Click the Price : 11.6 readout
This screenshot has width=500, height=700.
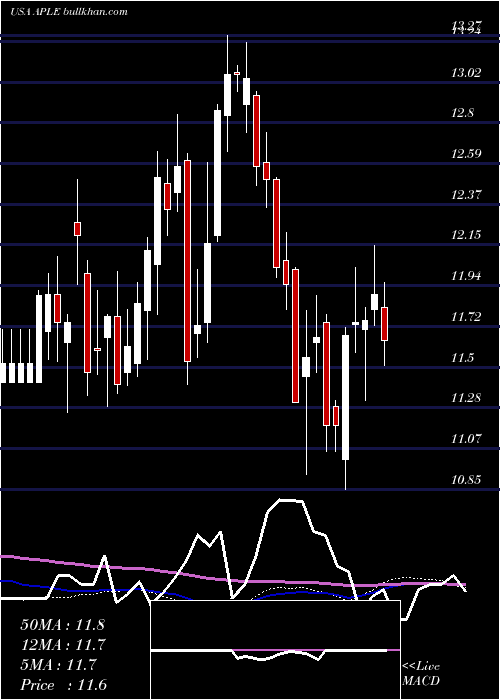(63, 685)
